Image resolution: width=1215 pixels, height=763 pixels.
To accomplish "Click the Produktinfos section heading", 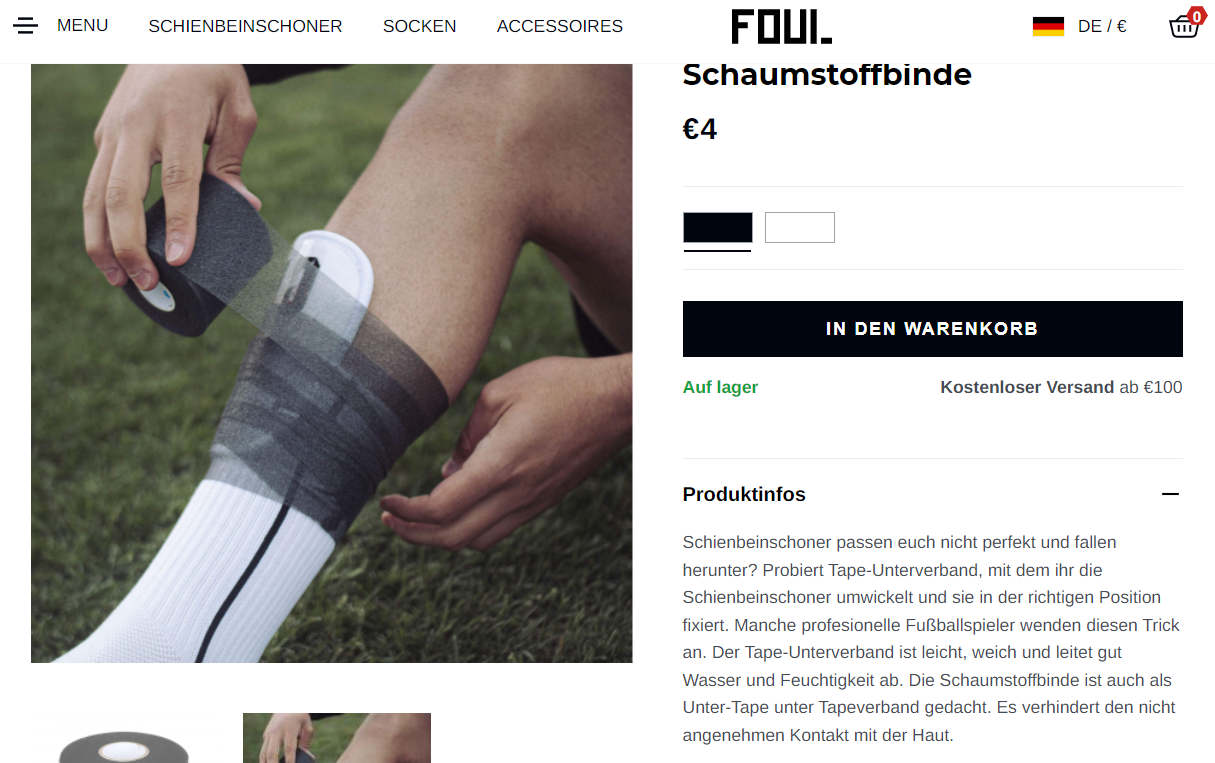I will [x=744, y=494].
